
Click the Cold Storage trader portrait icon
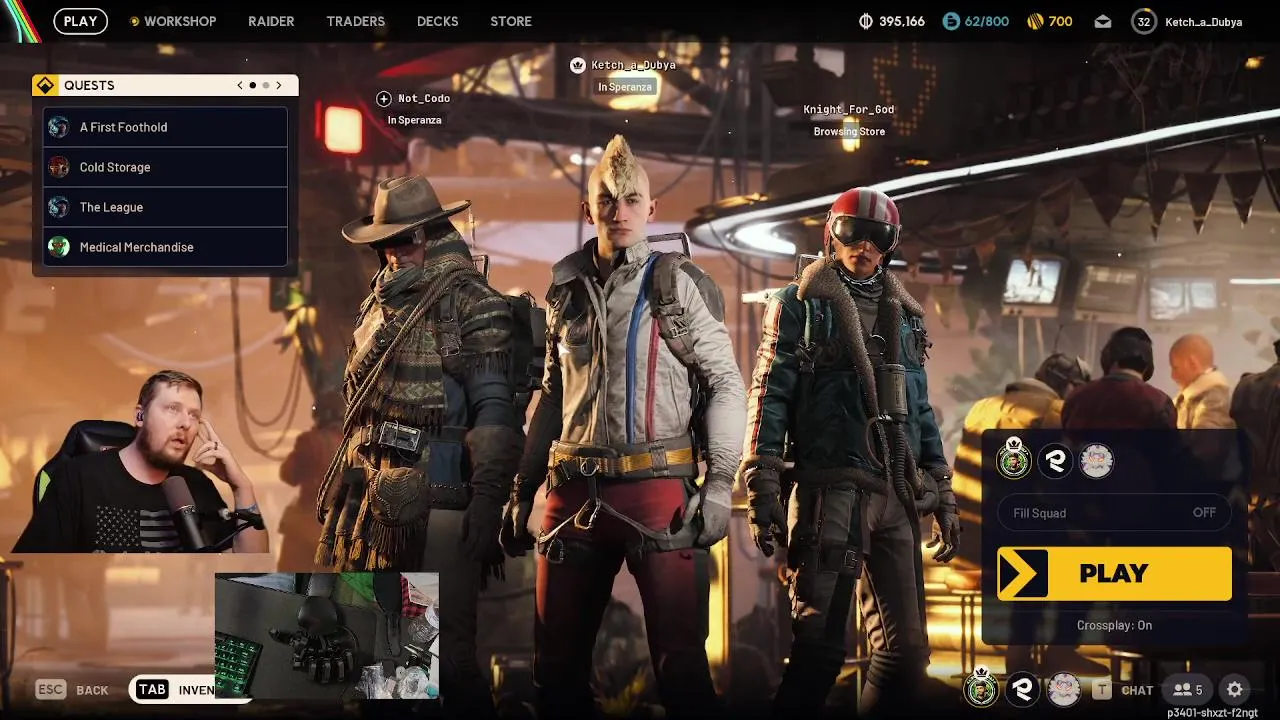pyautogui.click(x=59, y=167)
